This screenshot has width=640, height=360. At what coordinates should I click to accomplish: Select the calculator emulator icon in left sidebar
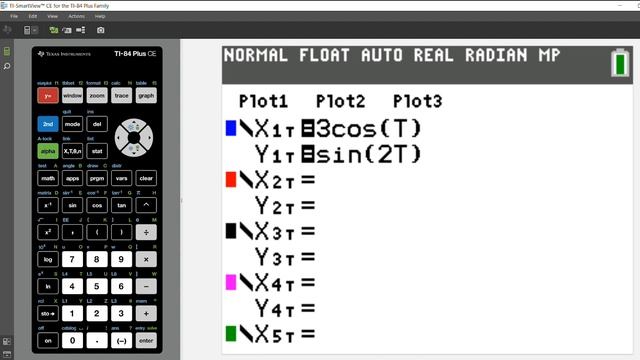click(7, 51)
